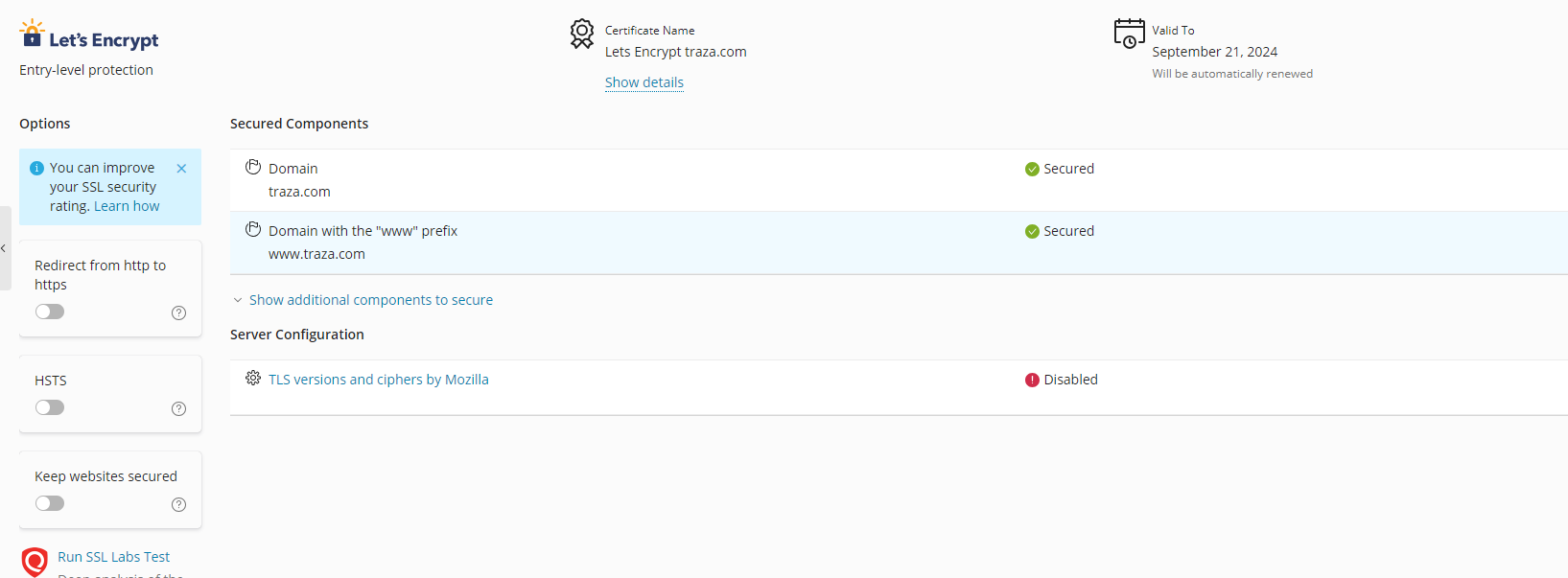Screen dimensions: 1568x578
Task: Show details of the certificate
Action: pyautogui.click(x=644, y=82)
